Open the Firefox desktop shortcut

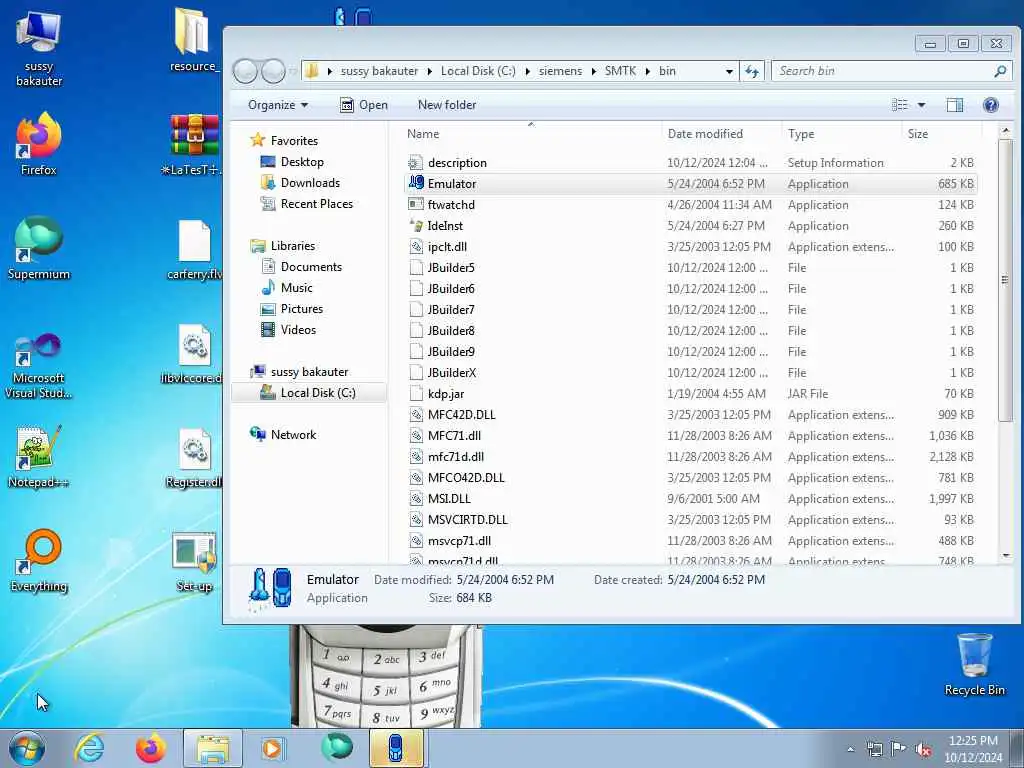coord(39,144)
